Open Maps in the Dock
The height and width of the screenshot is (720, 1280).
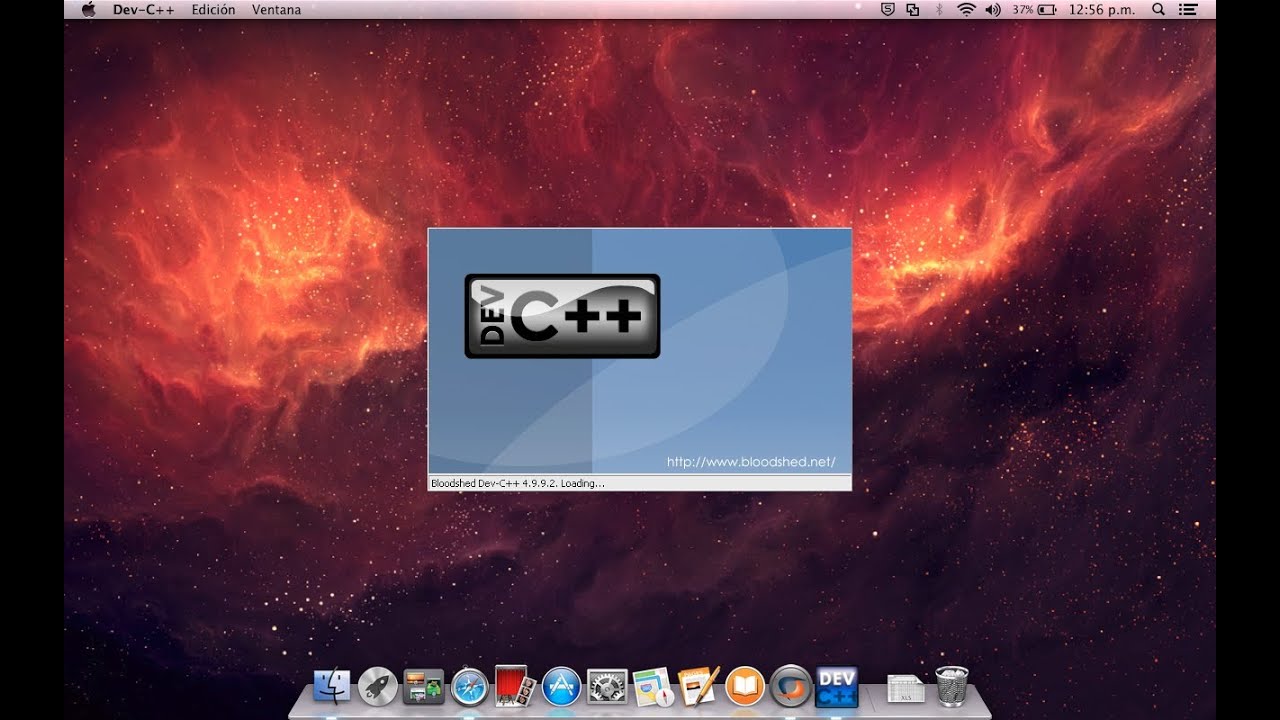click(x=653, y=687)
